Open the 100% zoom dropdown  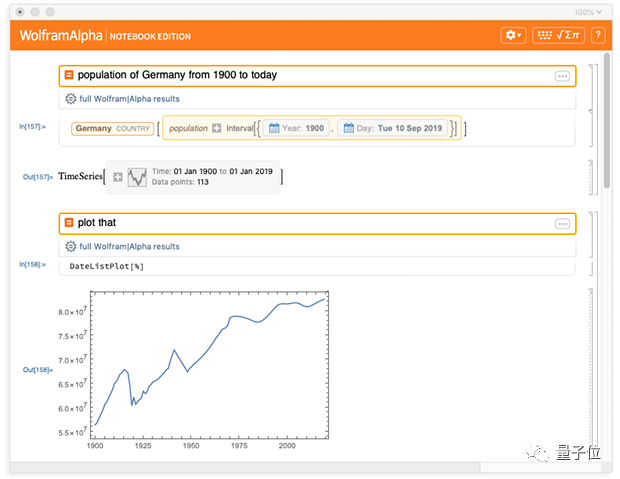tap(588, 12)
